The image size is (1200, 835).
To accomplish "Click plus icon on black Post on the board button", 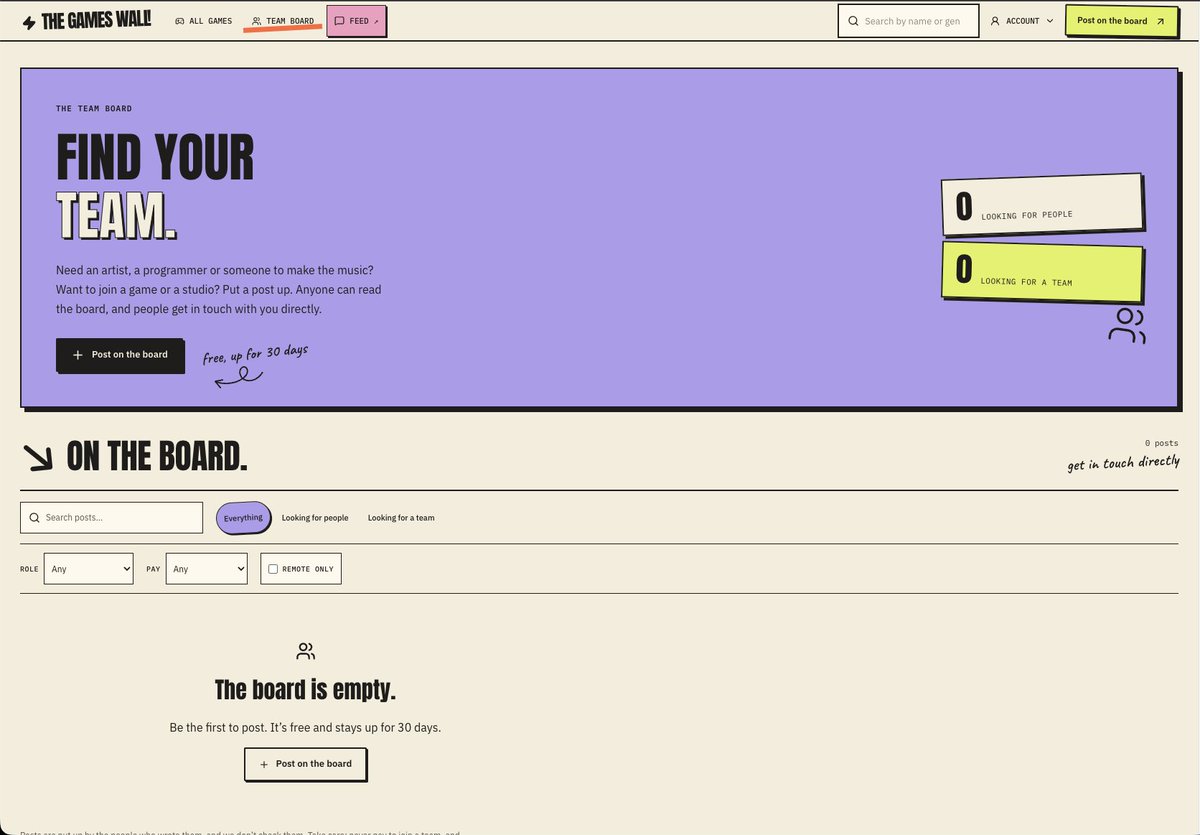I will [78, 355].
